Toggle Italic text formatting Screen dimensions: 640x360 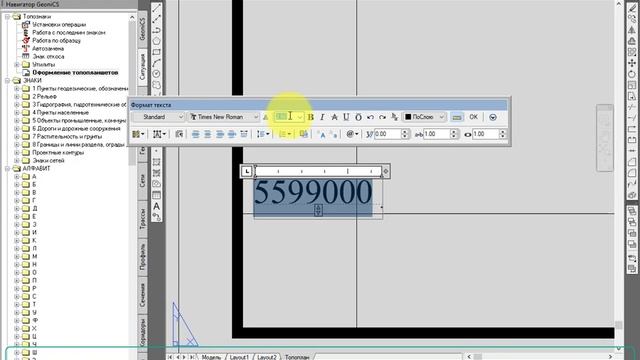coord(322,117)
